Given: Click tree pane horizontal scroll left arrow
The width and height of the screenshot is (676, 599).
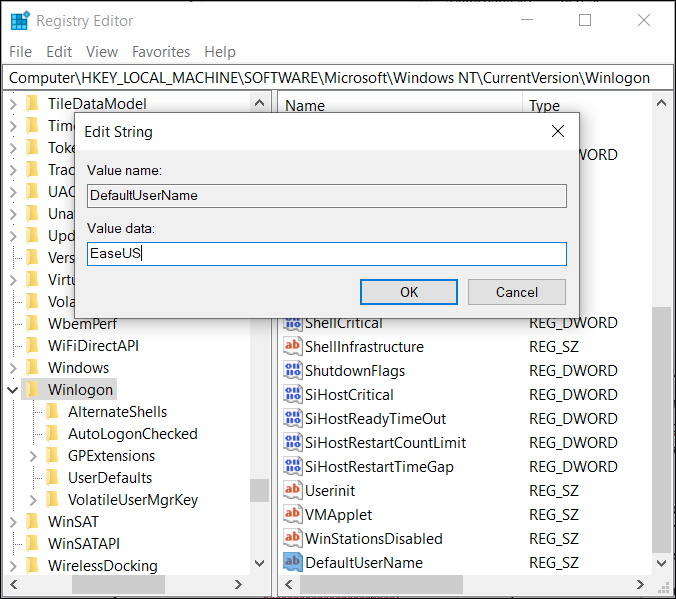Looking at the screenshot, I should pyautogui.click(x=14, y=584).
